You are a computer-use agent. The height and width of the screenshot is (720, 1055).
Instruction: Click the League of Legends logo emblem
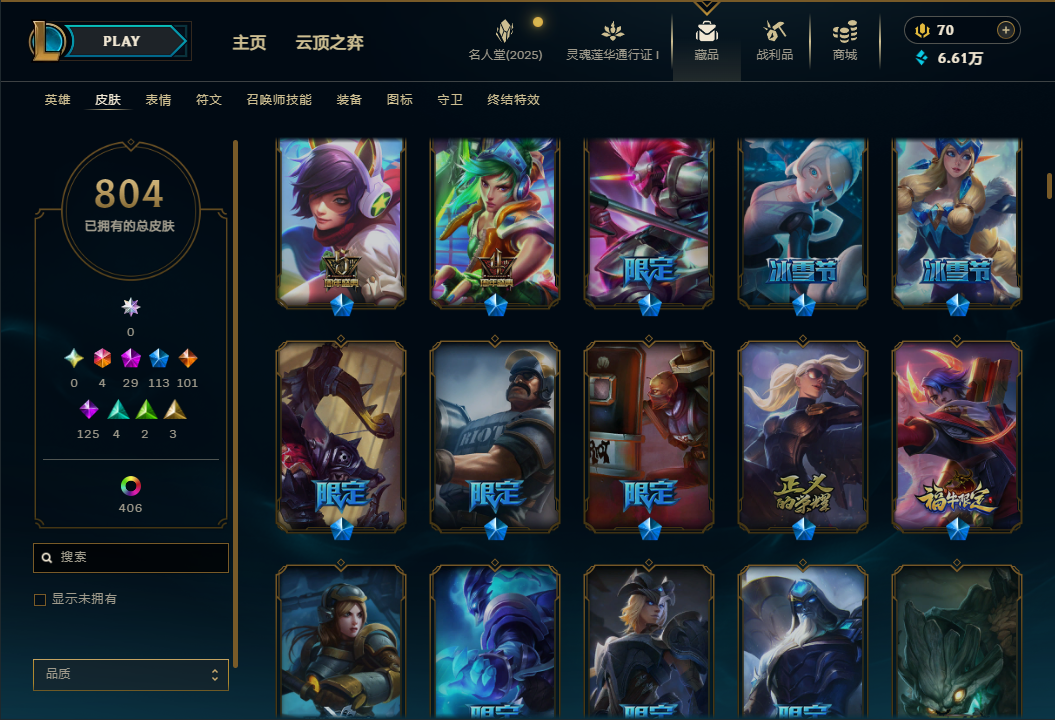(x=46, y=40)
